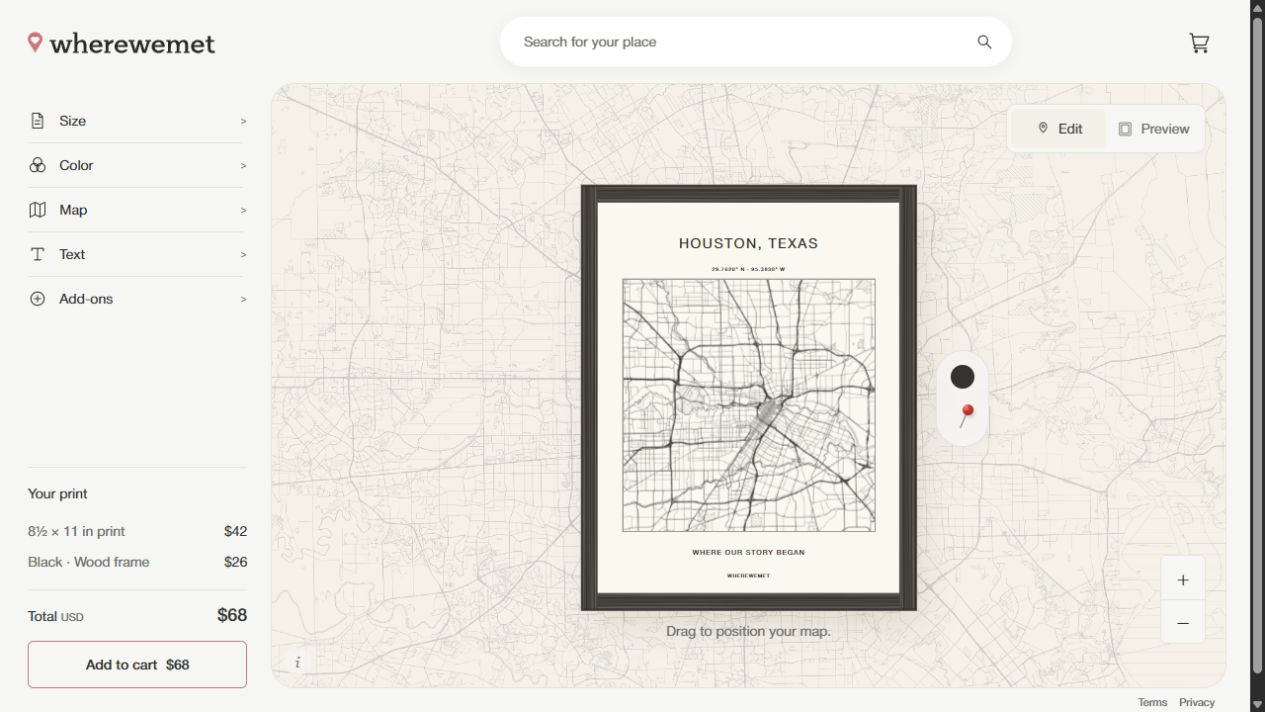Image resolution: width=1265 pixels, height=712 pixels.
Task: Click the coordinates line on poster
Action: click(x=748, y=269)
